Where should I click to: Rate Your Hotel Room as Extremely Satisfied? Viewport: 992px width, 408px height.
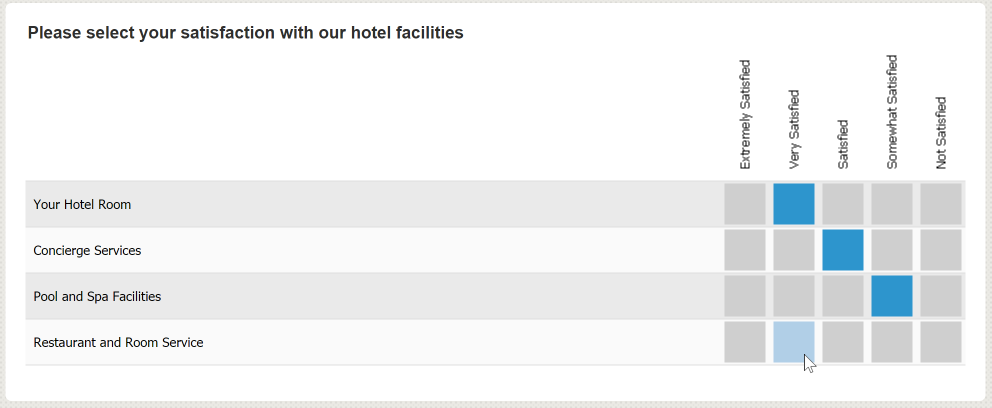pos(745,204)
